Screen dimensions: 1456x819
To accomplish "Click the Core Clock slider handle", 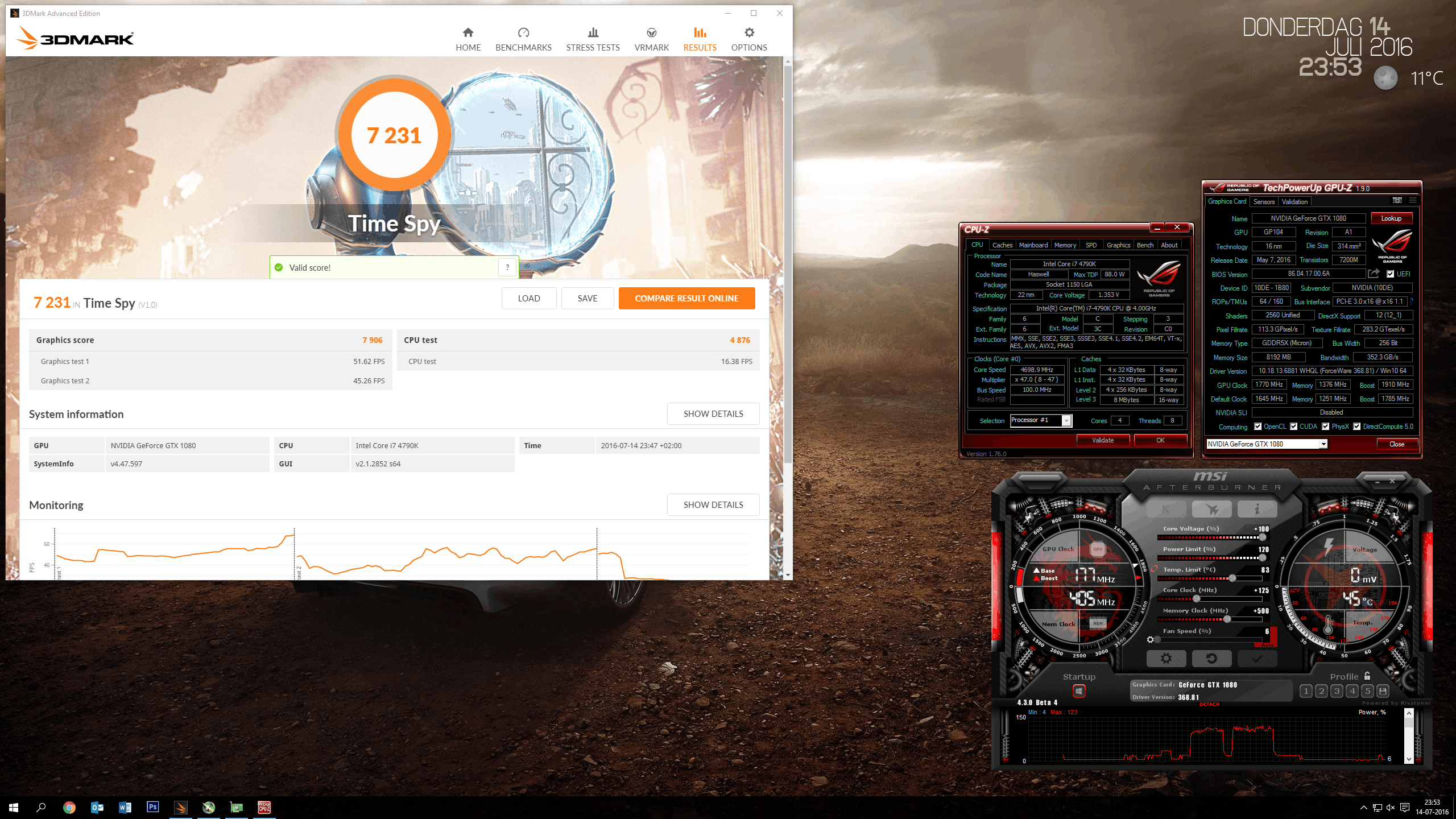I will pyautogui.click(x=1196, y=599).
